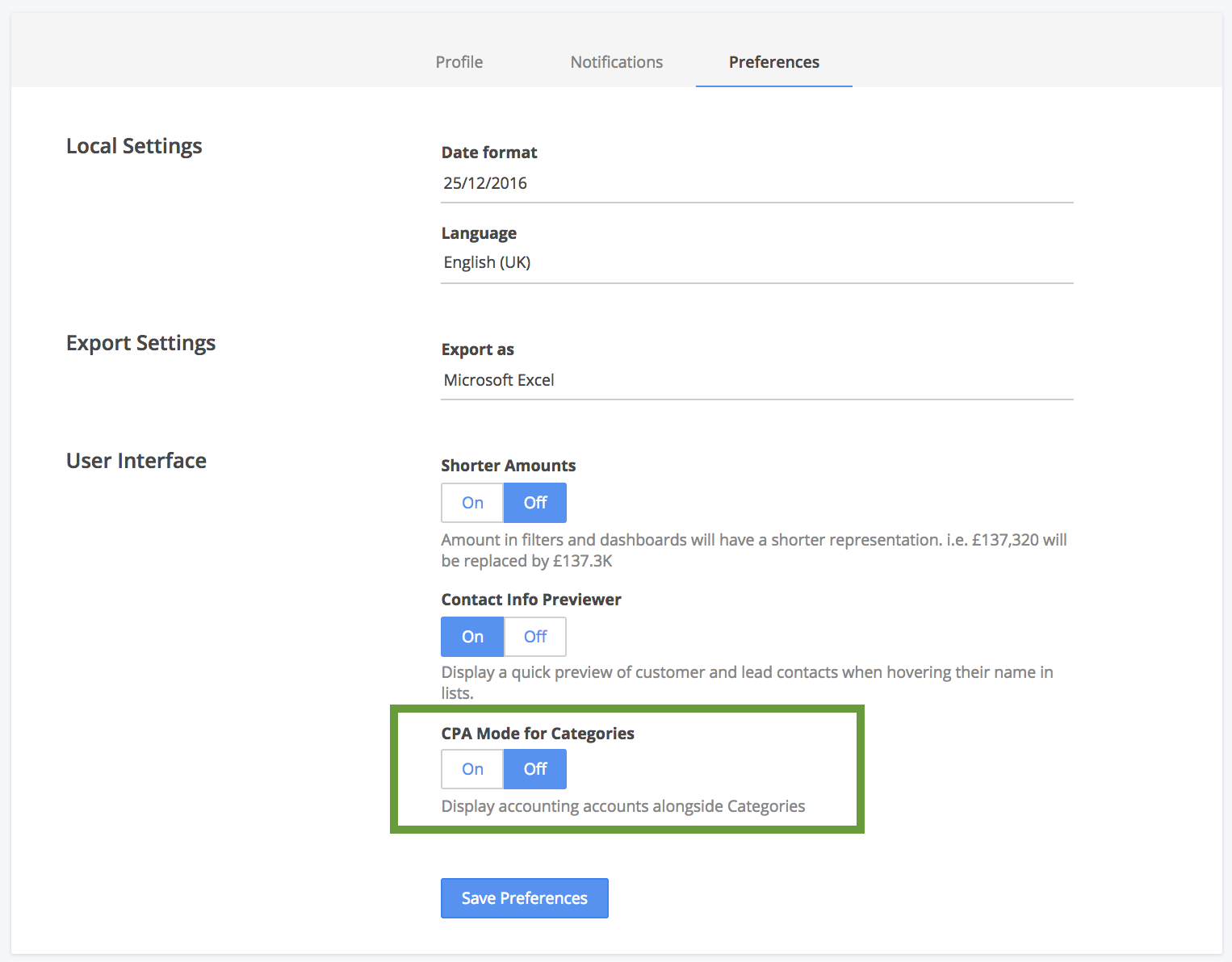Click the CPA Mode for Categories label

538,734
